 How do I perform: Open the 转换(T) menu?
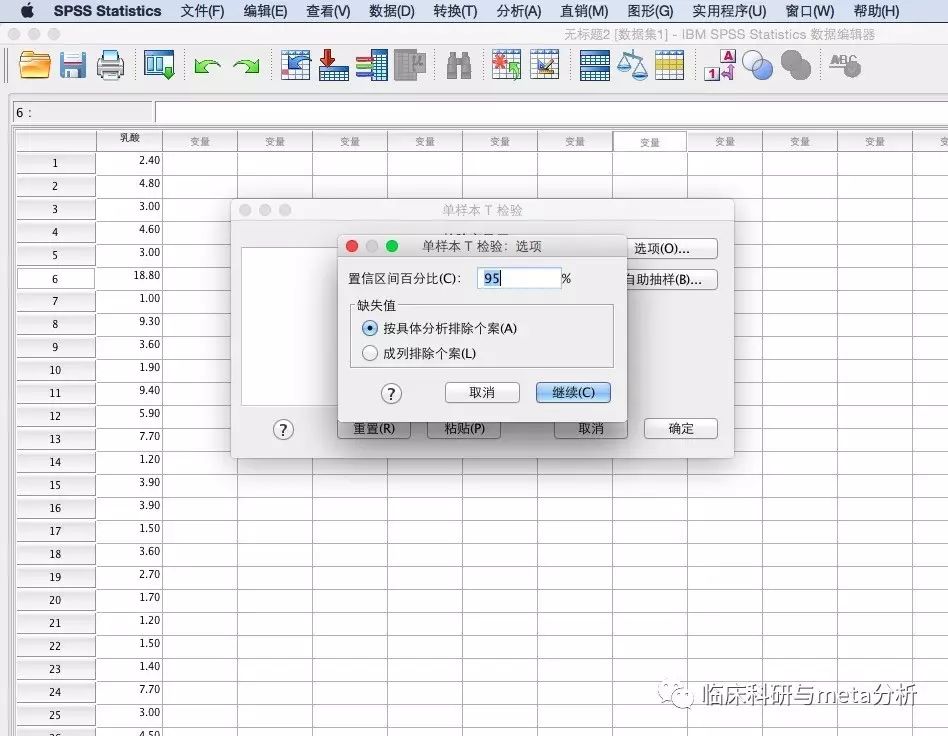tap(455, 11)
